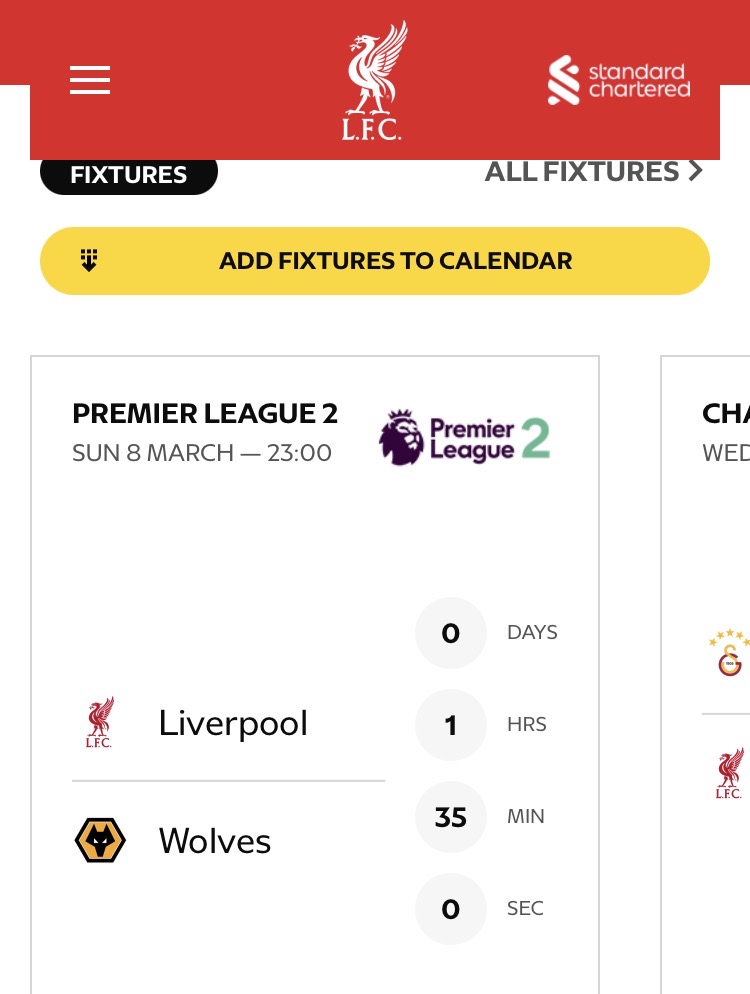Click the Premier League 2 competition logo

pyautogui.click(x=465, y=438)
